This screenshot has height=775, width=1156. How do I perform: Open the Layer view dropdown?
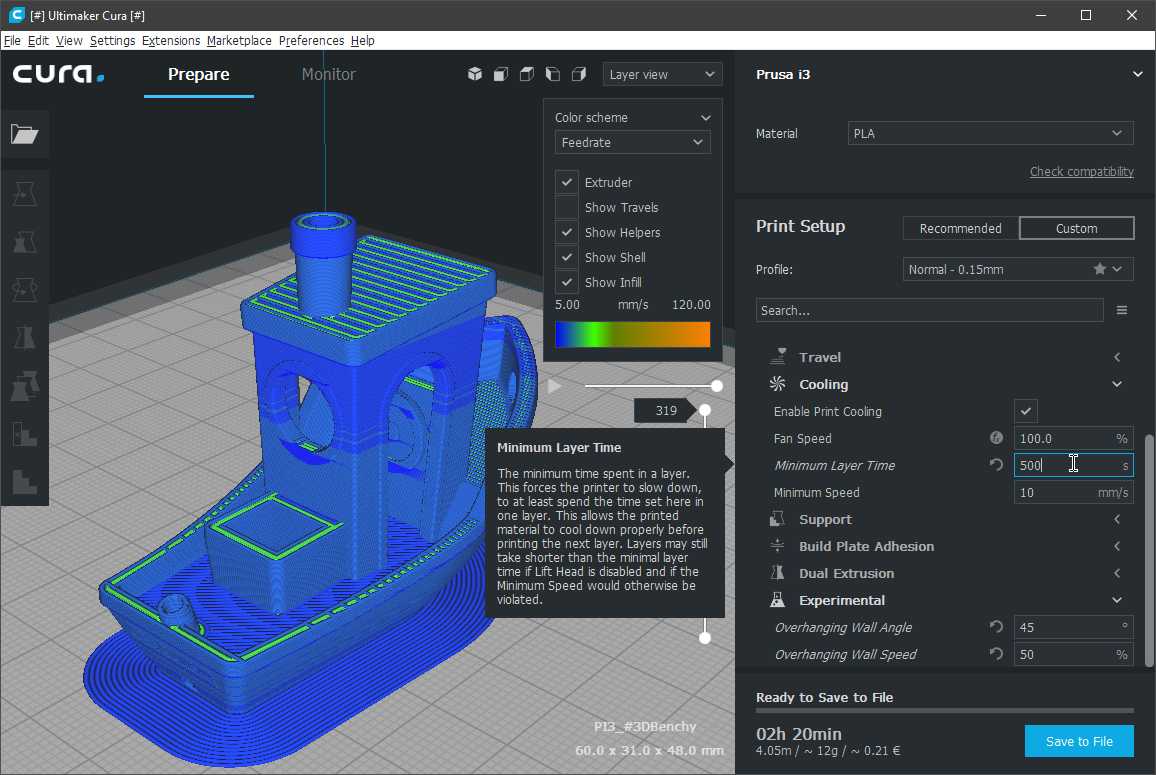[662, 73]
